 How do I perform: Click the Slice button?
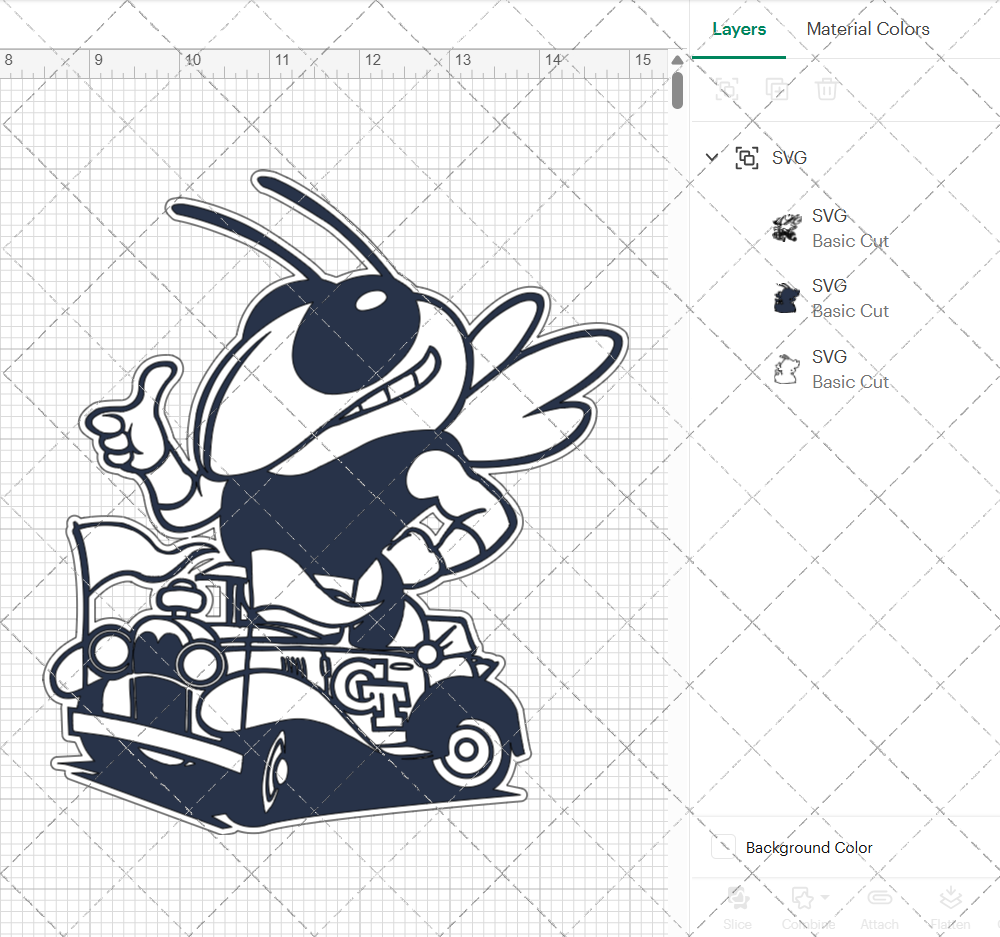click(737, 908)
